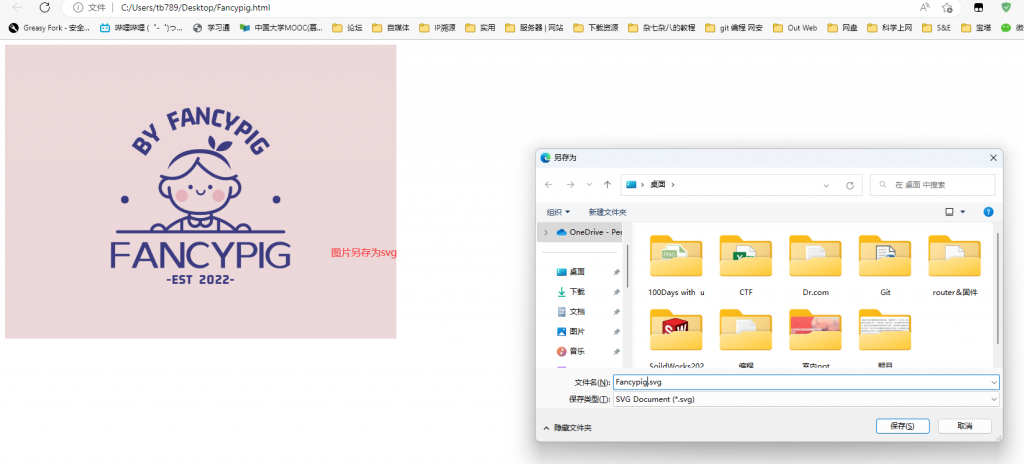This screenshot has width=1024, height=464.
Task: Open the 网盘 bookmarks folder
Action: click(842, 27)
